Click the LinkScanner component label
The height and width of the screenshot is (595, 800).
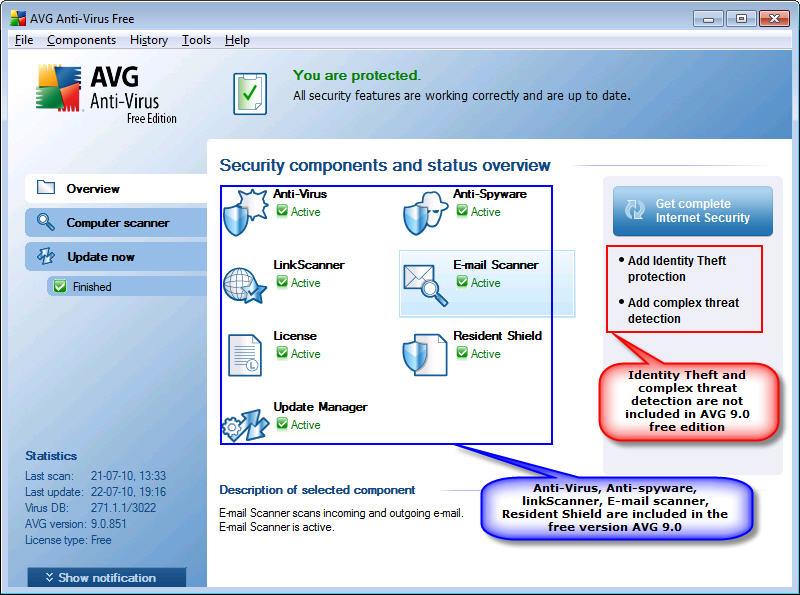pyautogui.click(x=309, y=265)
